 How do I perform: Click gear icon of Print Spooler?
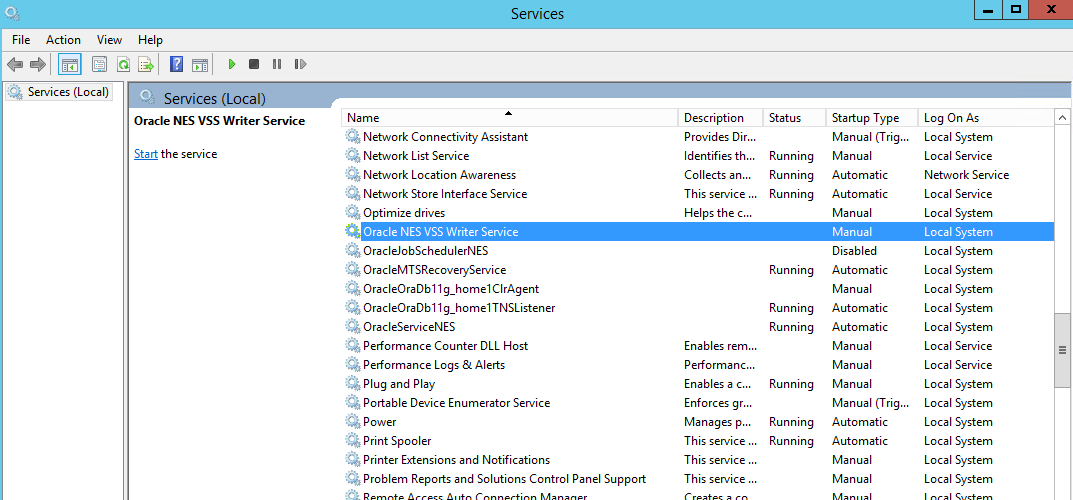pyautogui.click(x=352, y=440)
